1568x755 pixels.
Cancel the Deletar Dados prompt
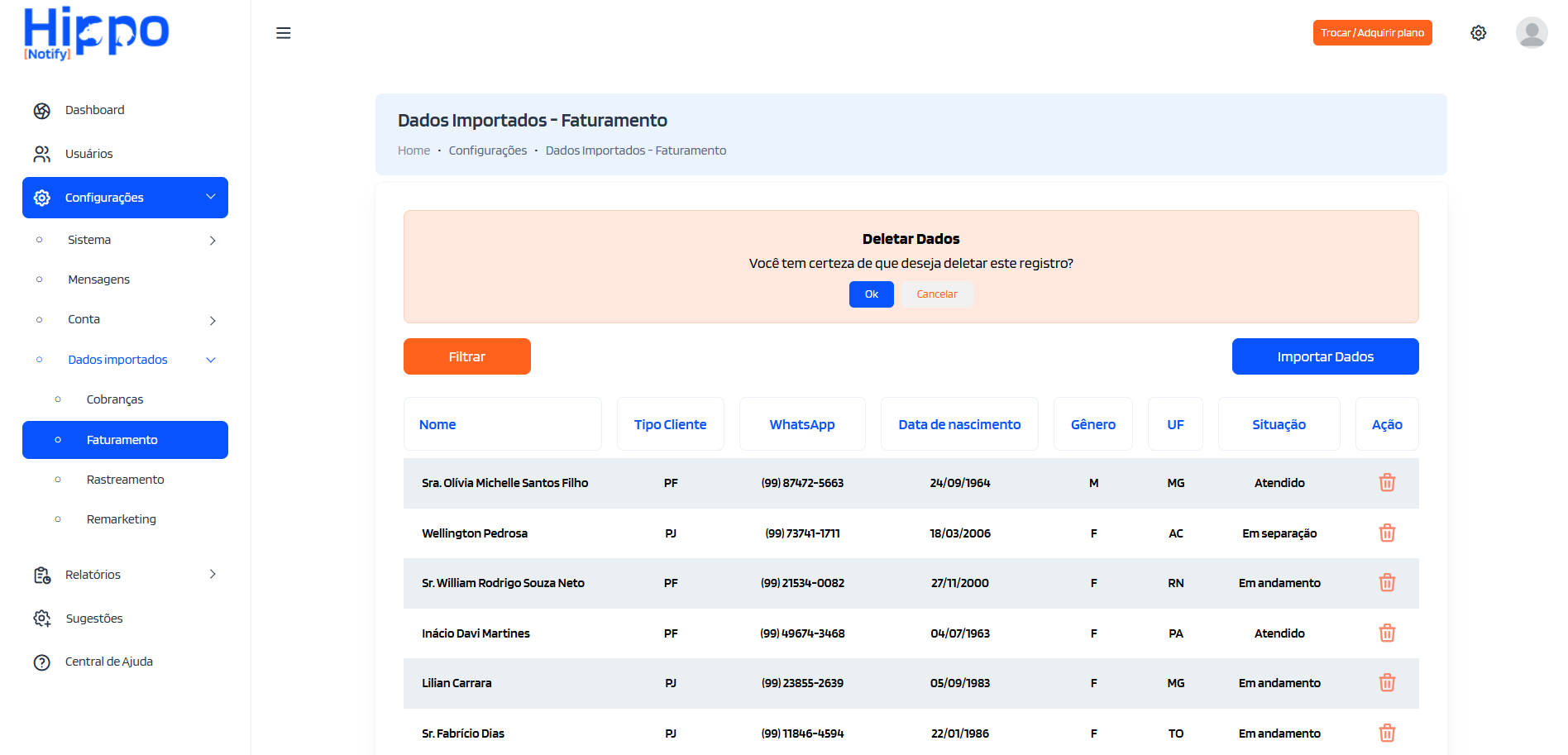[936, 294]
